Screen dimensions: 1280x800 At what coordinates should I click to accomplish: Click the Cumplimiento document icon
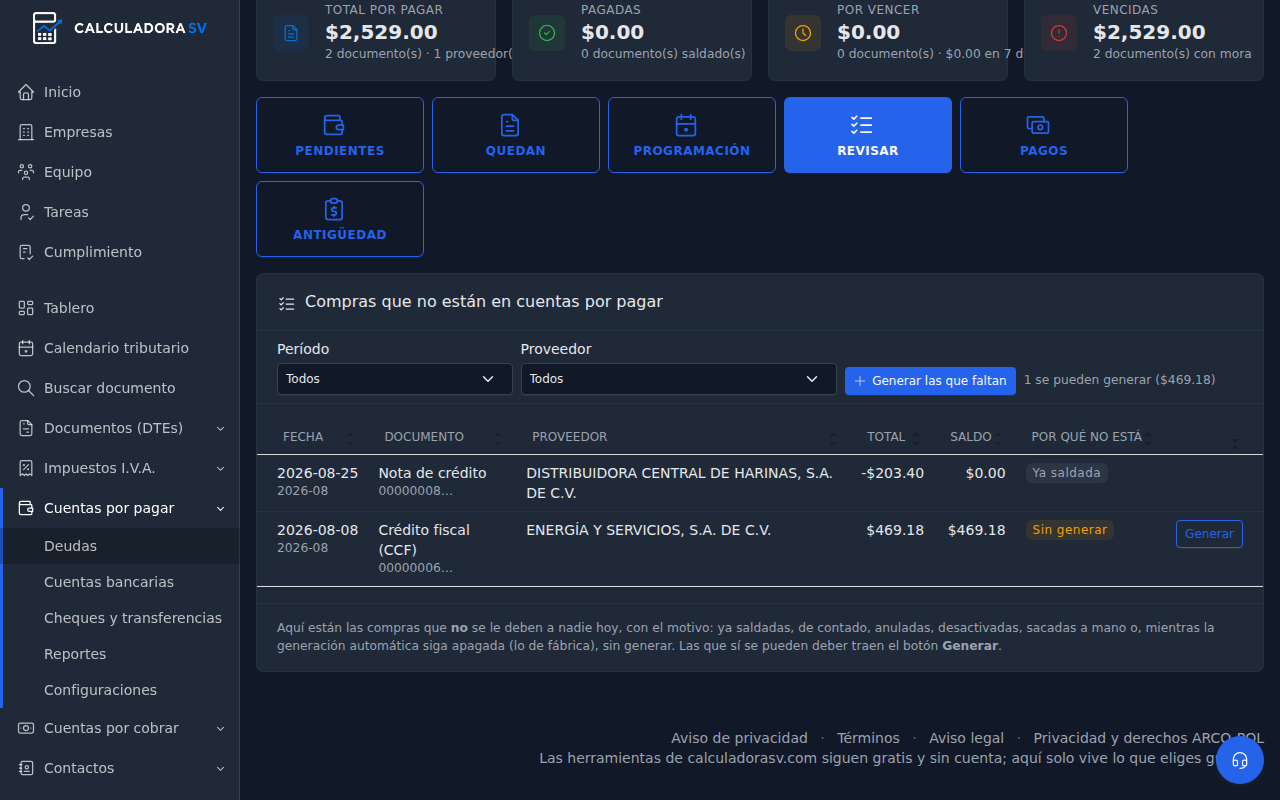tap(26, 252)
